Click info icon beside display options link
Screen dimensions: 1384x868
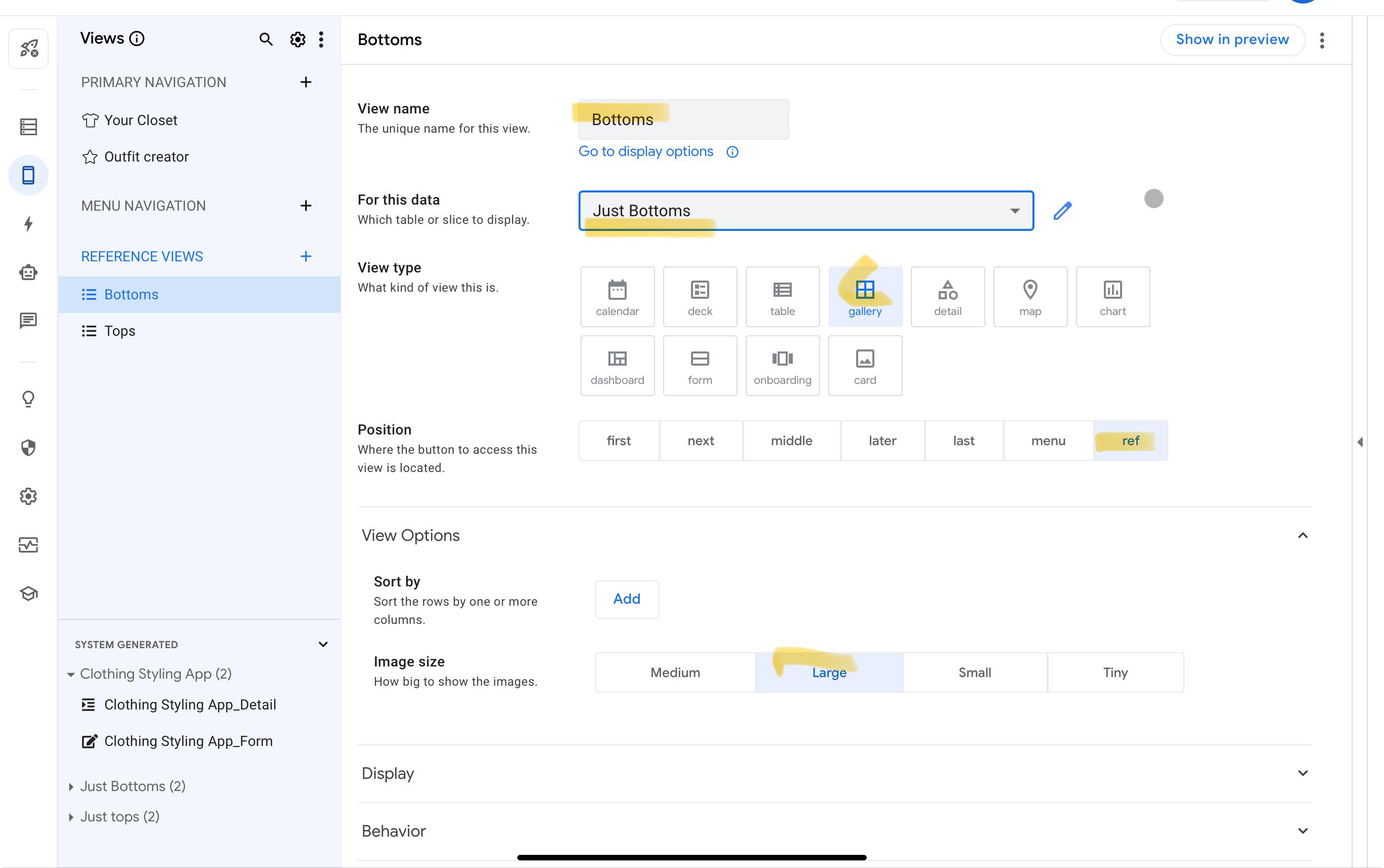732,151
